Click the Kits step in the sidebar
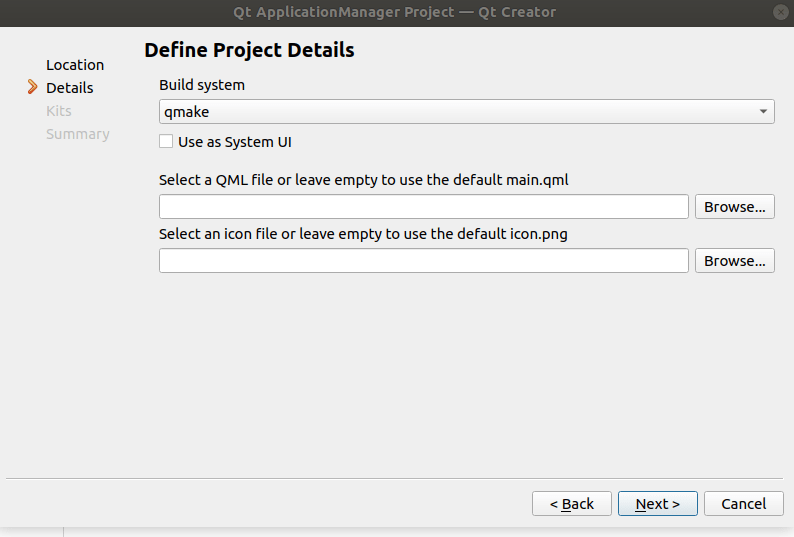The width and height of the screenshot is (794, 537). point(59,111)
